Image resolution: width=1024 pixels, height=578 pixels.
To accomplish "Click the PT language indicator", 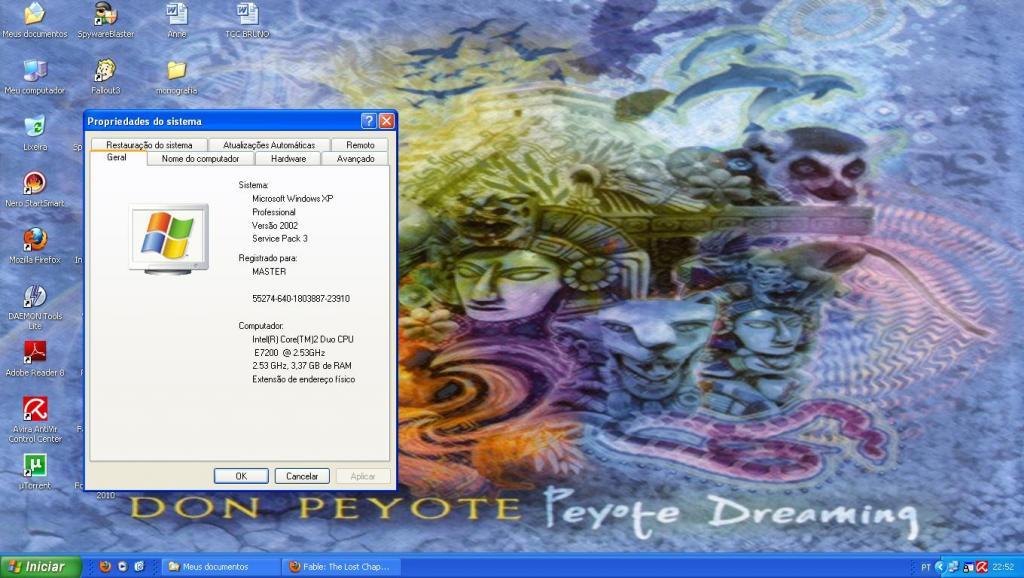I will point(925,567).
